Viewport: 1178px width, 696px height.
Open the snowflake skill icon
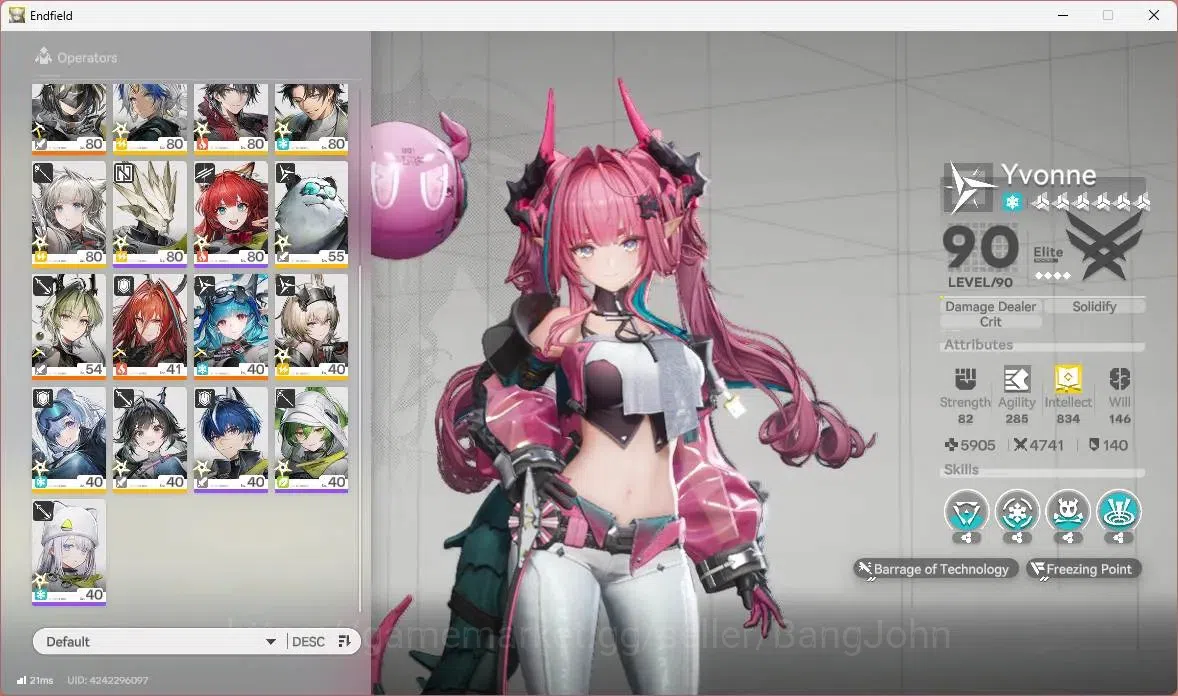tap(1017, 512)
